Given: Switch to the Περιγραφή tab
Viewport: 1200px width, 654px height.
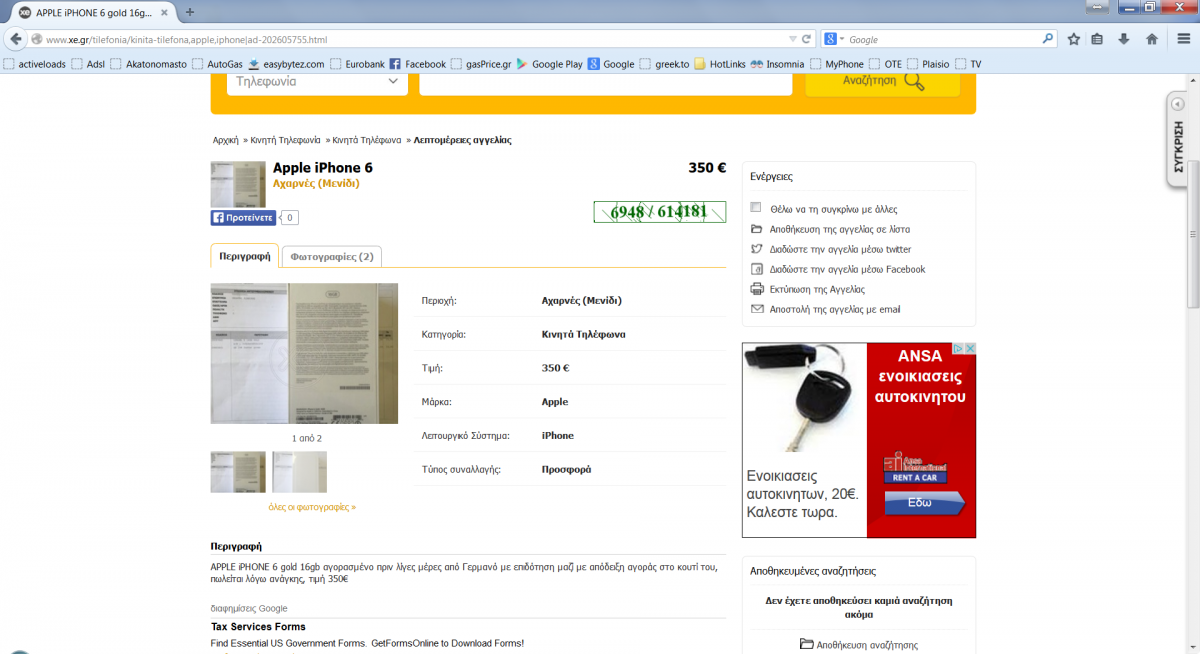Looking at the screenshot, I should tap(245, 256).
